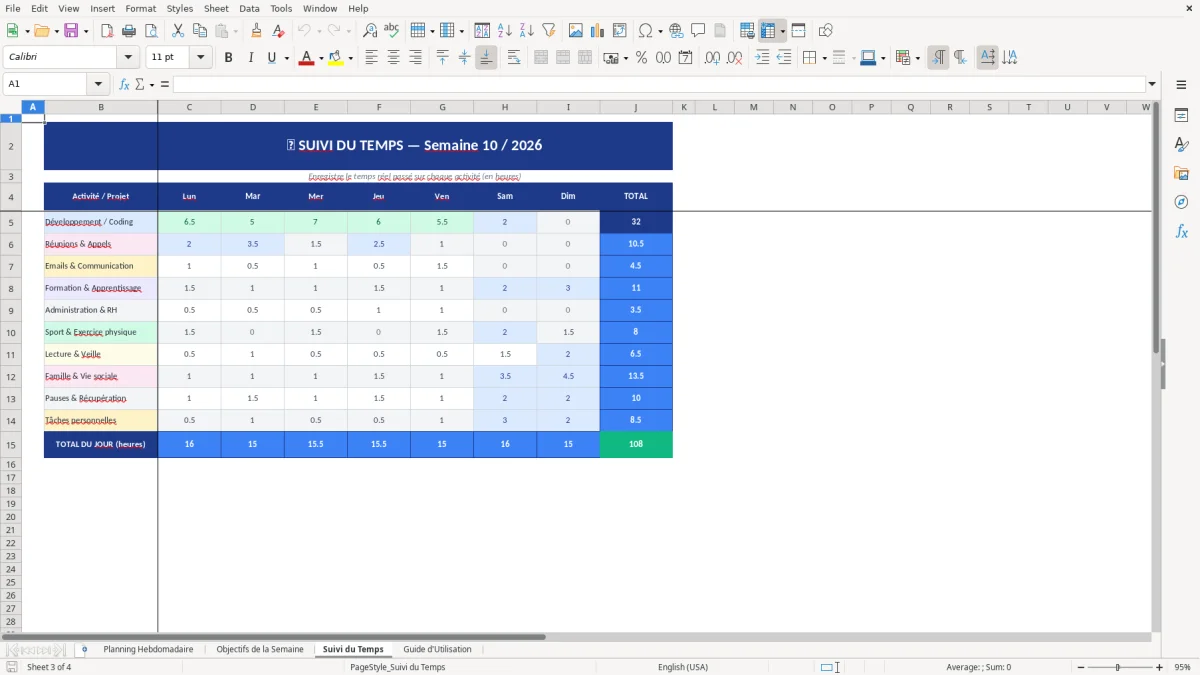
Task: Open the Insert Chart tool
Action: pyautogui.click(x=597, y=30)
